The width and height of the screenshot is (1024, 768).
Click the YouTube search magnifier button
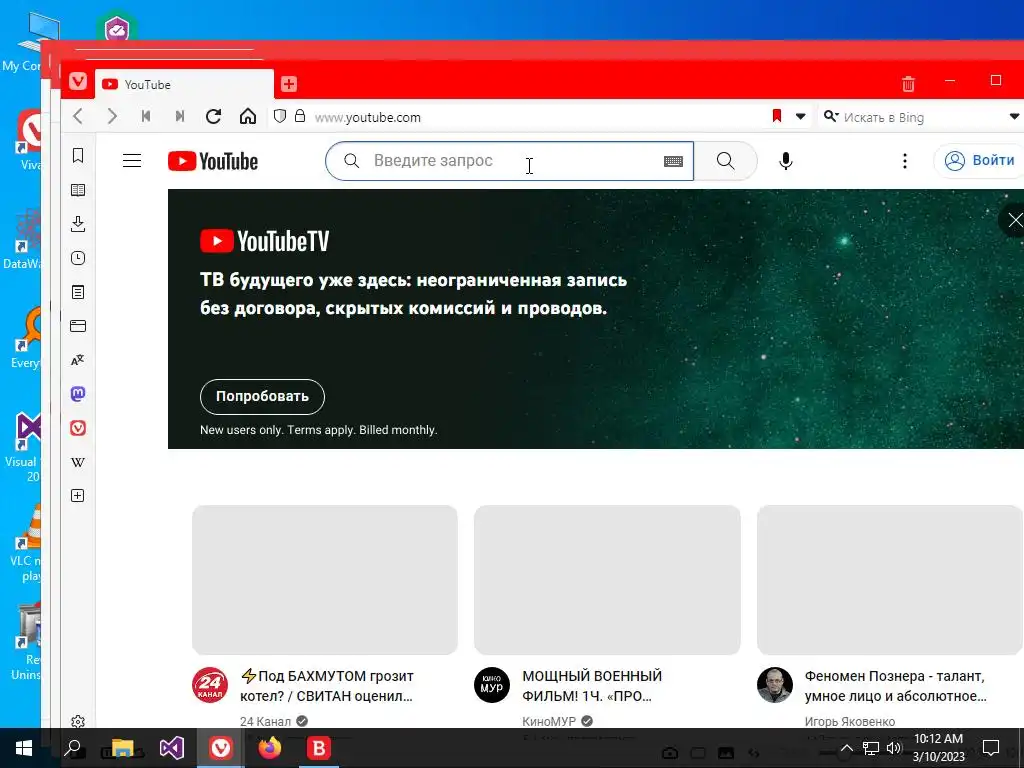tap(726, 161)
